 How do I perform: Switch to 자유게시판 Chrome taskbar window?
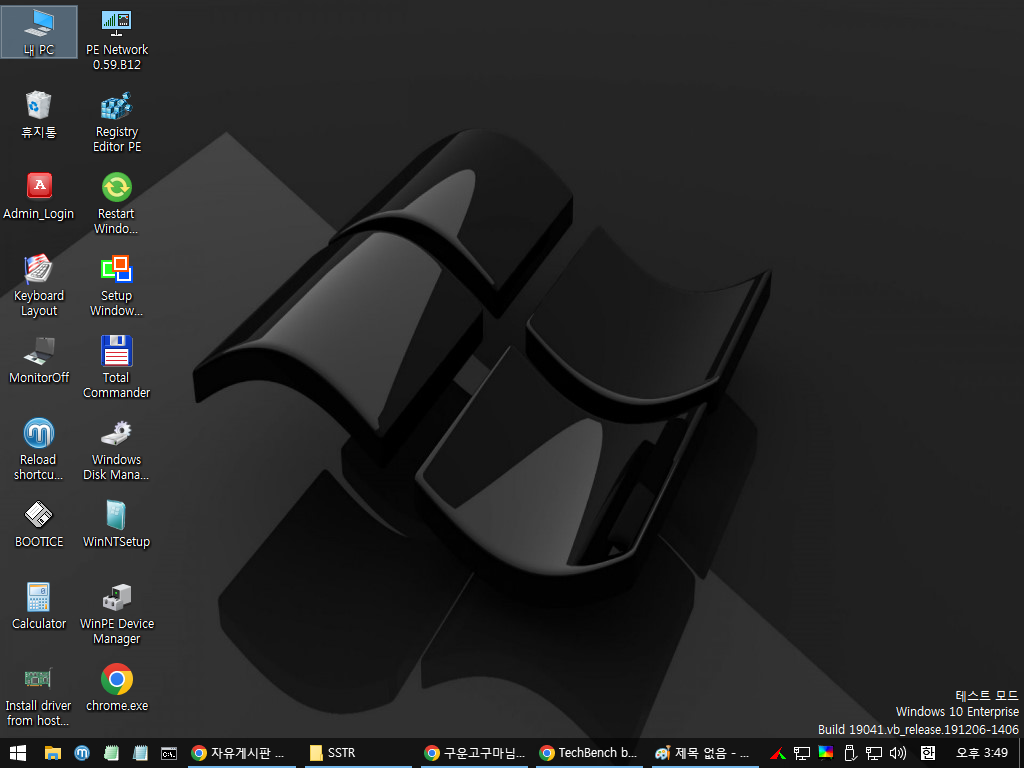point(242,753)
